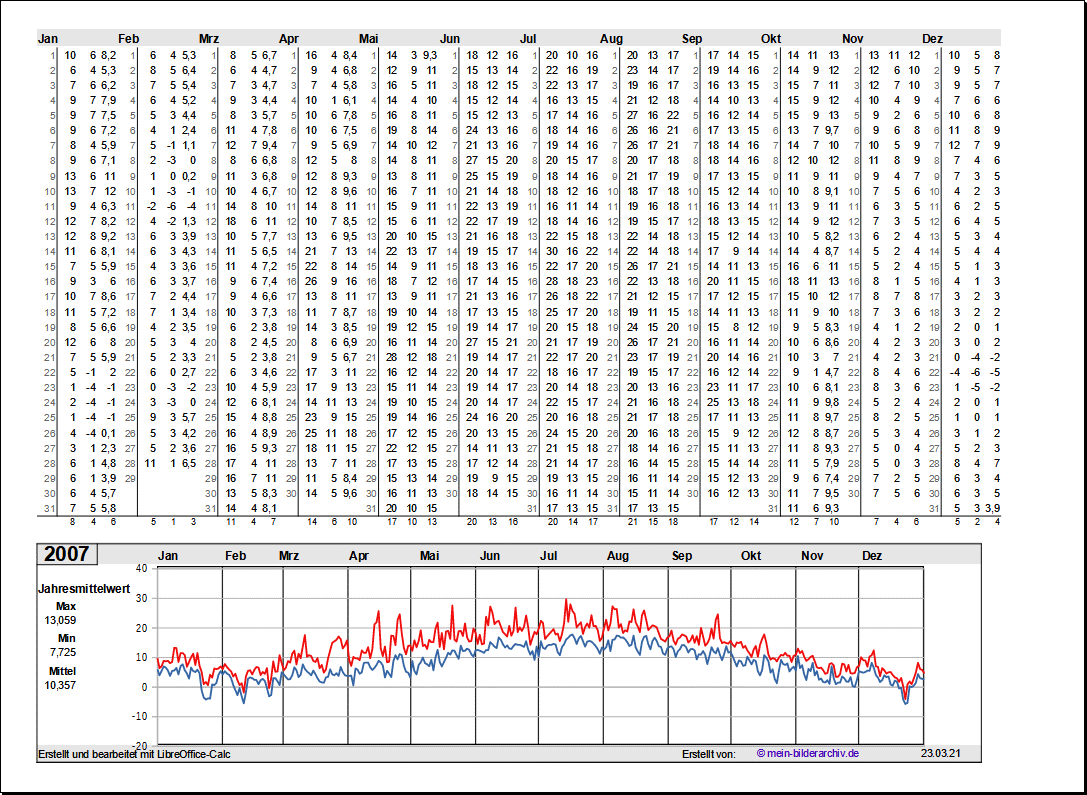1087x795 pixels.
Task: Click the -10 label on chart y-axis
Action: pyautogui.click(x=139, y=716)
